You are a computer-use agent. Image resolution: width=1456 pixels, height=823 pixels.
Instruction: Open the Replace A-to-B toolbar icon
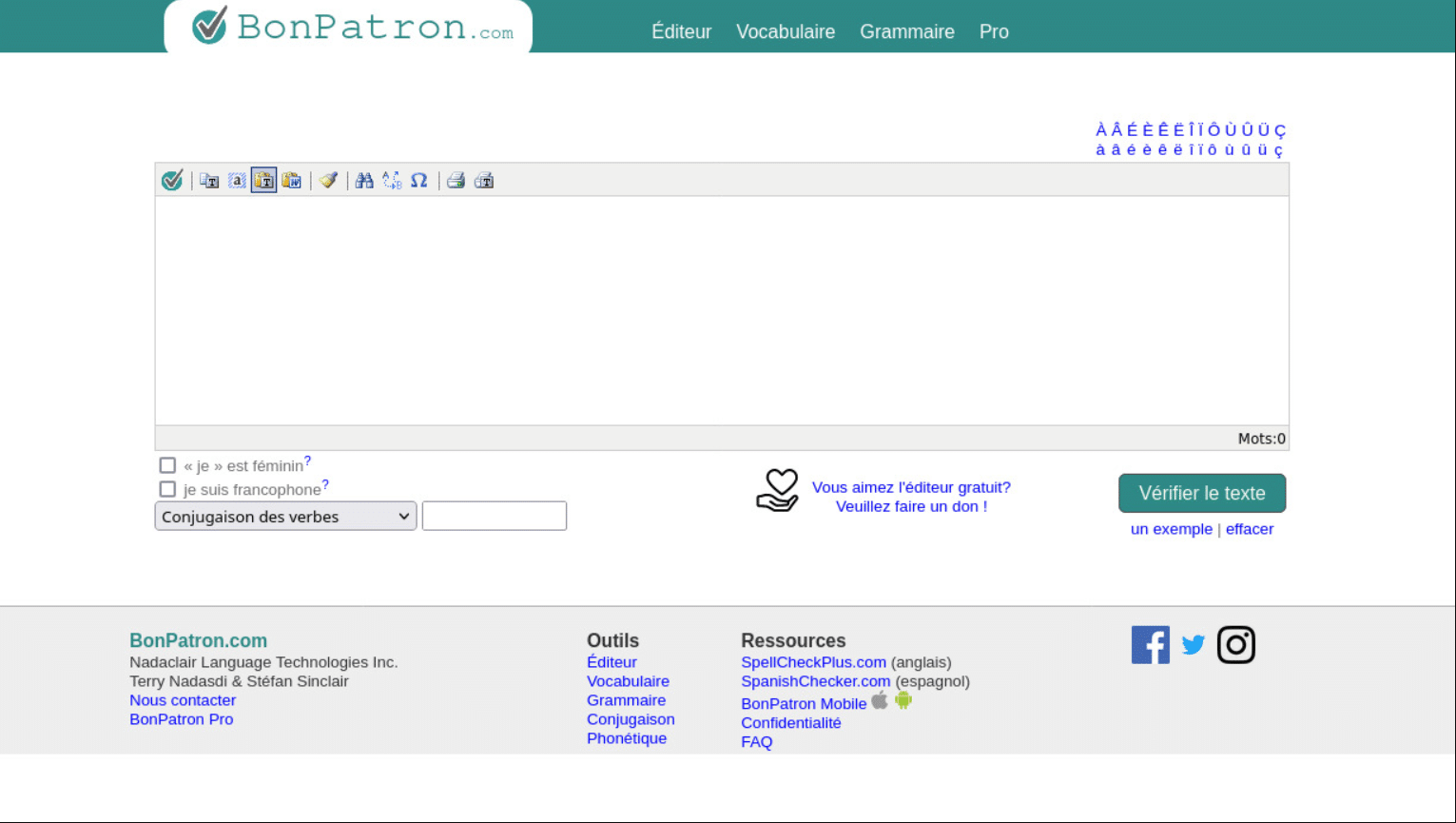pos(392,180)
